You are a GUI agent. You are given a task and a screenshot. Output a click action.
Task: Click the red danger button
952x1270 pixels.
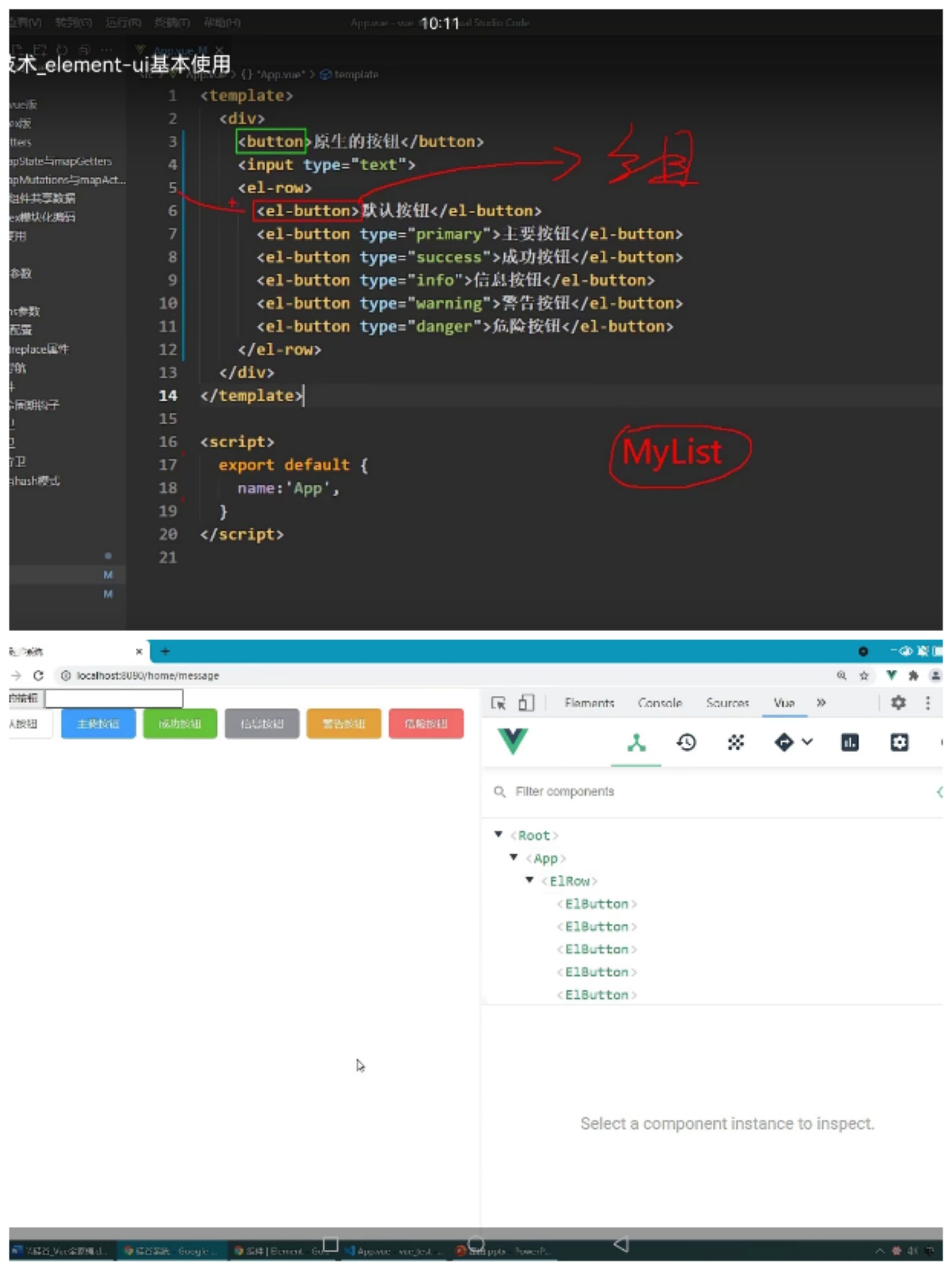pos(426,724)
